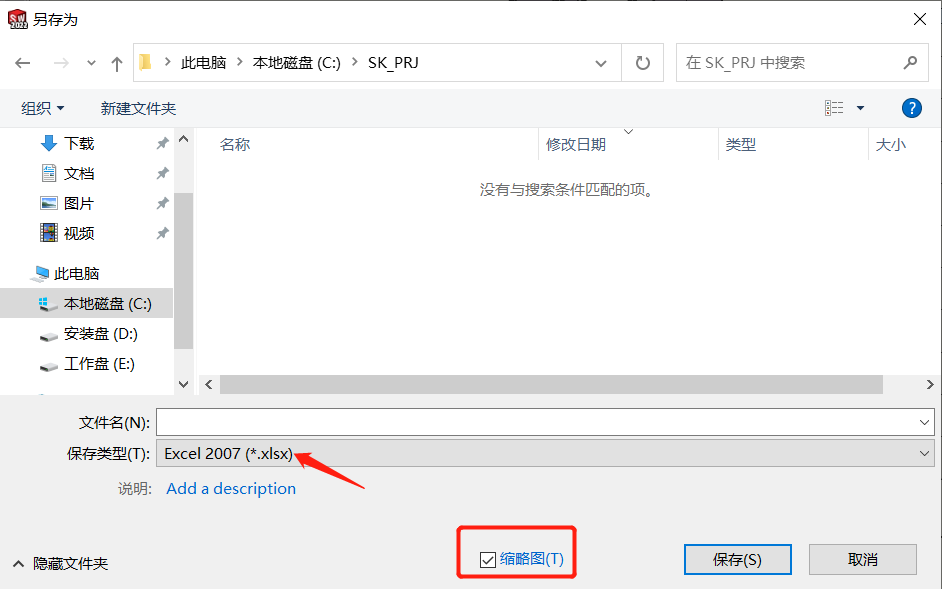Screen dimensions: 942x589
Task: Click 新建文件夹 to create a folder
Action: [138, 108]
